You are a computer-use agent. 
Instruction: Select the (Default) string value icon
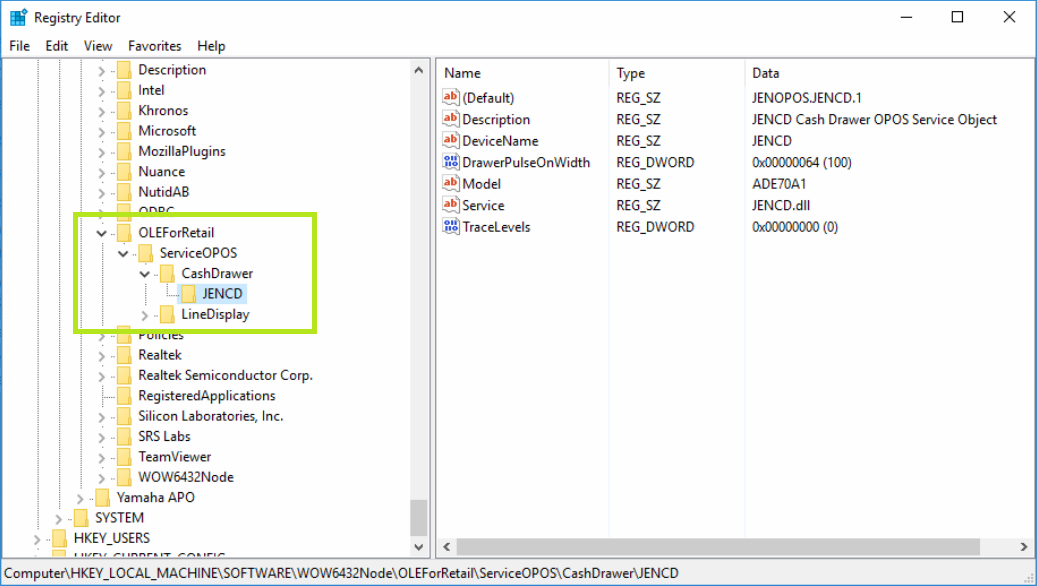pos(451,98)
